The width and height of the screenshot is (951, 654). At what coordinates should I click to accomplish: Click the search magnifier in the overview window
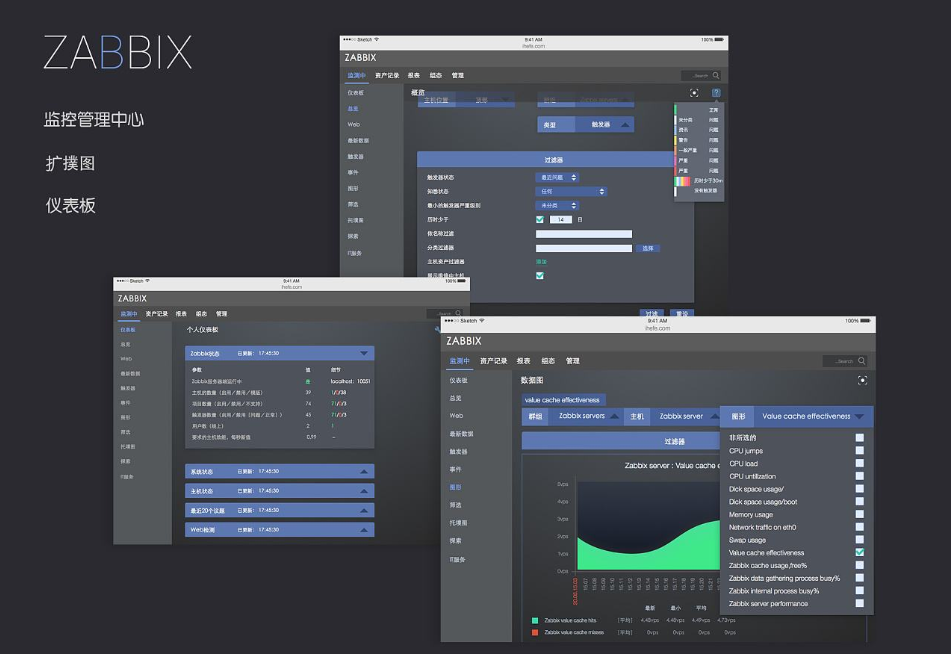716,75
